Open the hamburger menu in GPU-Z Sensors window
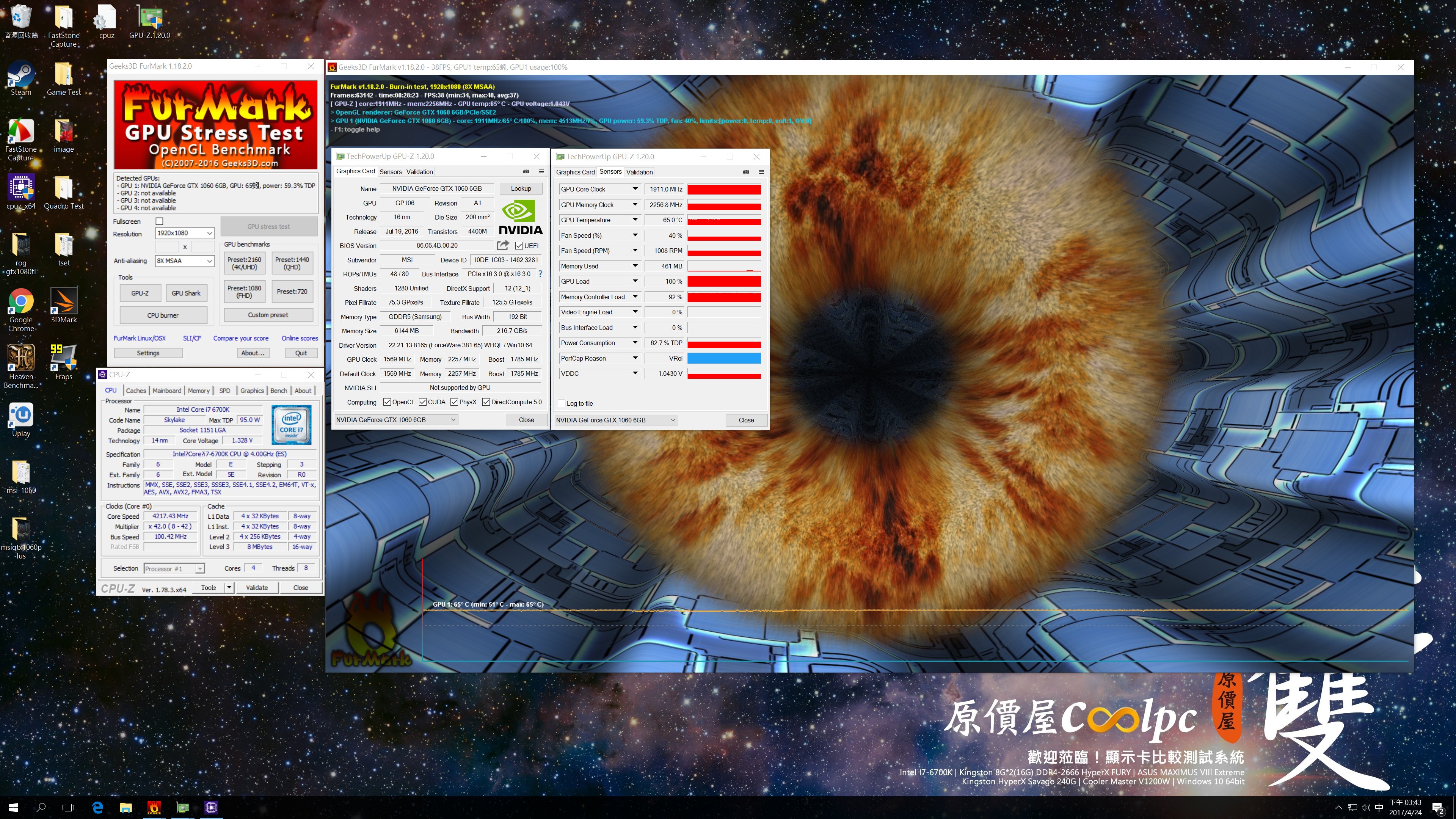 pyautogui.click(x=761, y=172)
